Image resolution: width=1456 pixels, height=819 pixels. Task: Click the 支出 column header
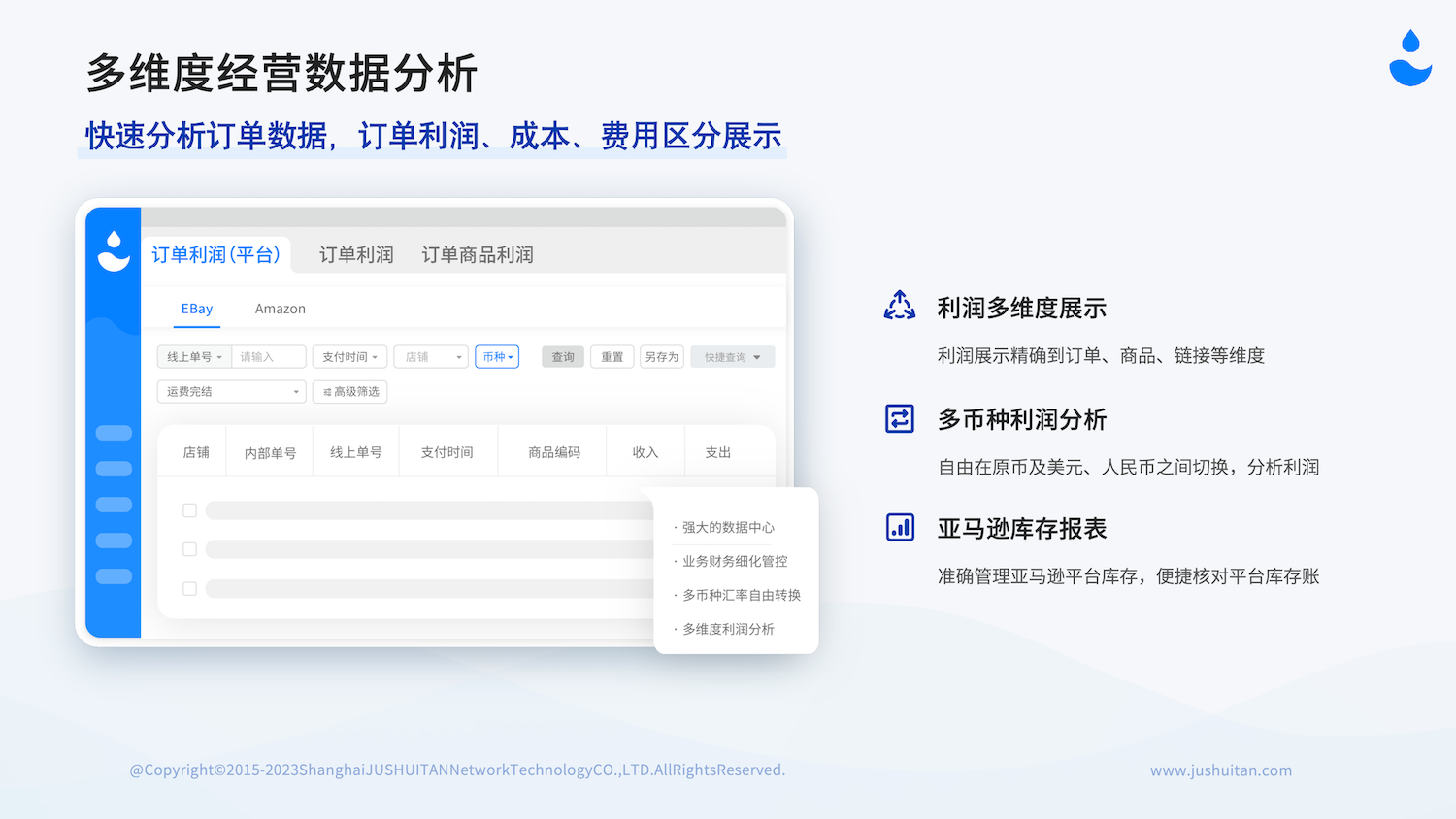tap(718, 452)
